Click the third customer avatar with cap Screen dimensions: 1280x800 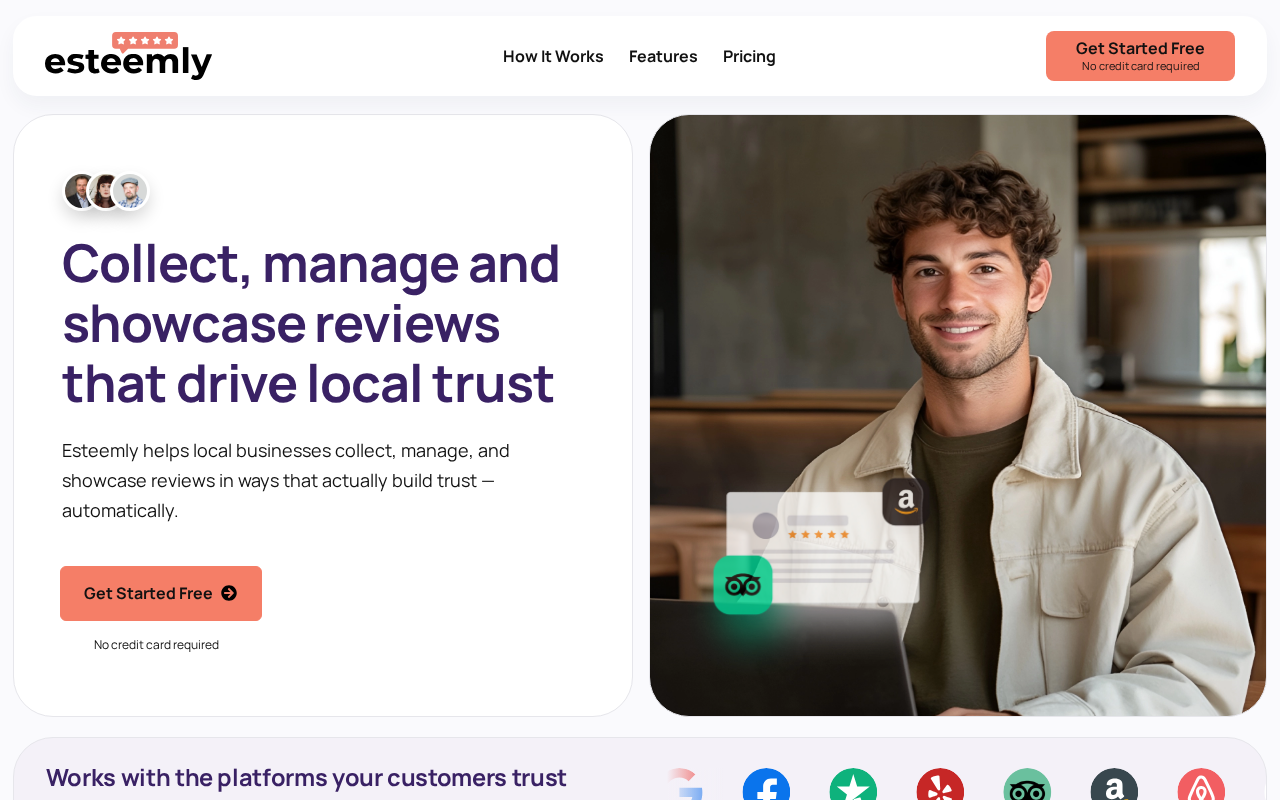pyautogui.click(x=130, y=191)
